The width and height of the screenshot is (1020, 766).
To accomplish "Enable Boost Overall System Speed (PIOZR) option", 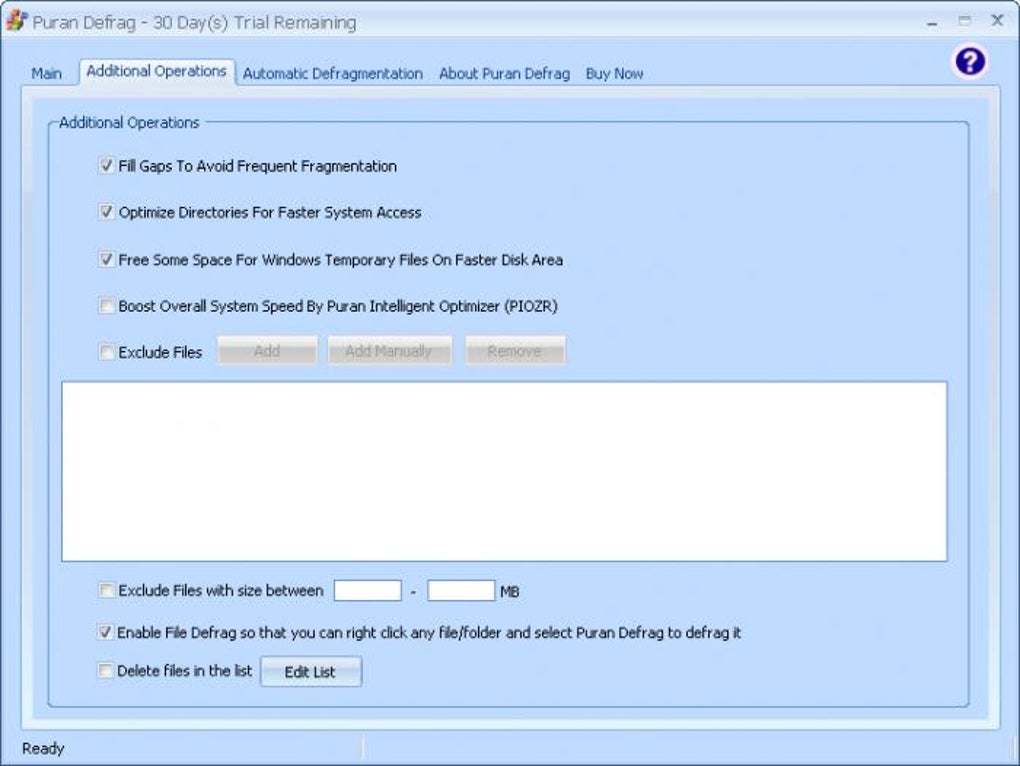I will tap(107, 306).
